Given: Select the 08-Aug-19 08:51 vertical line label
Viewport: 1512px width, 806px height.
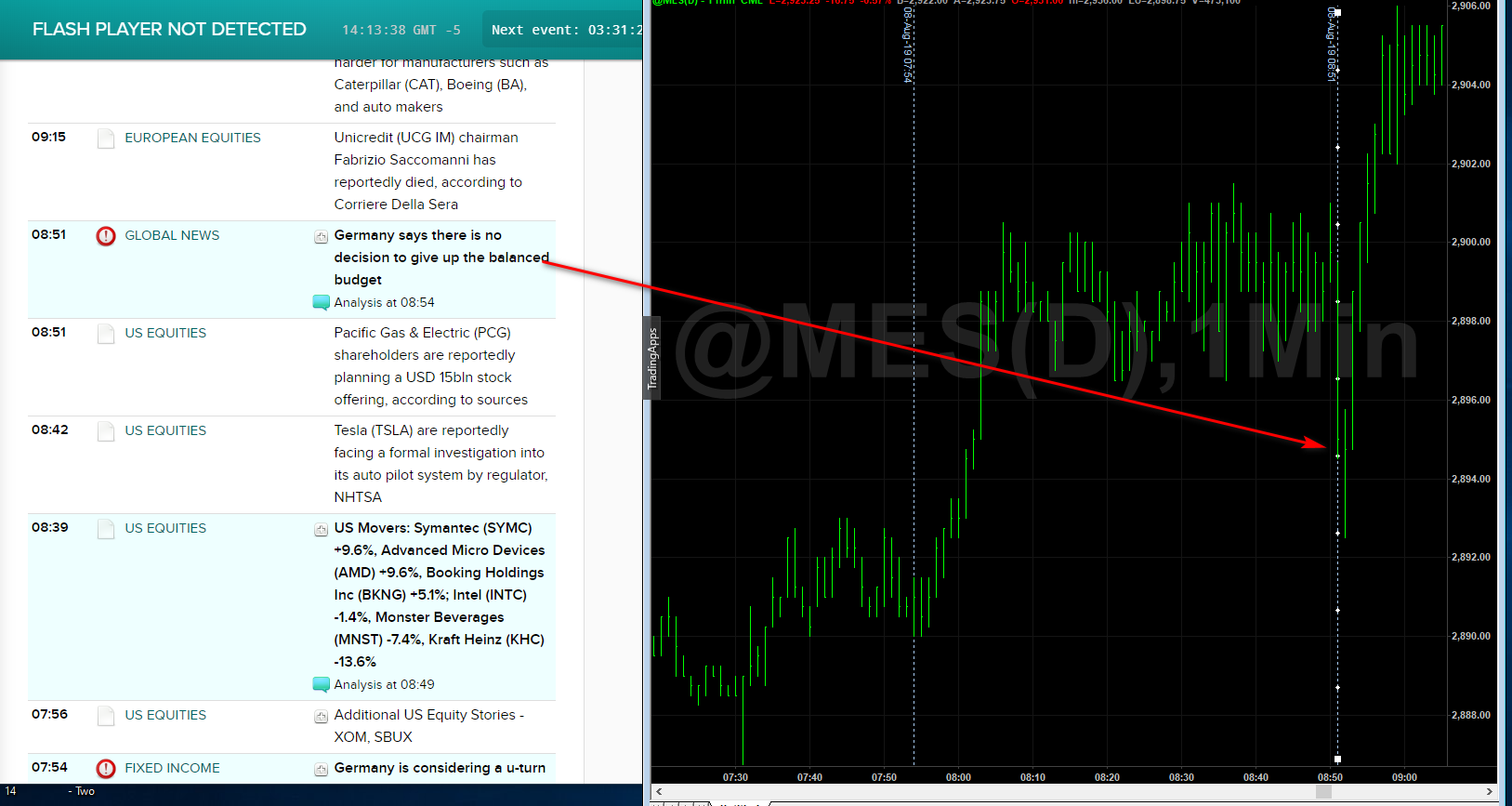Looking at the screenshot, I should pyautogui.click(x=1331, y=45).
